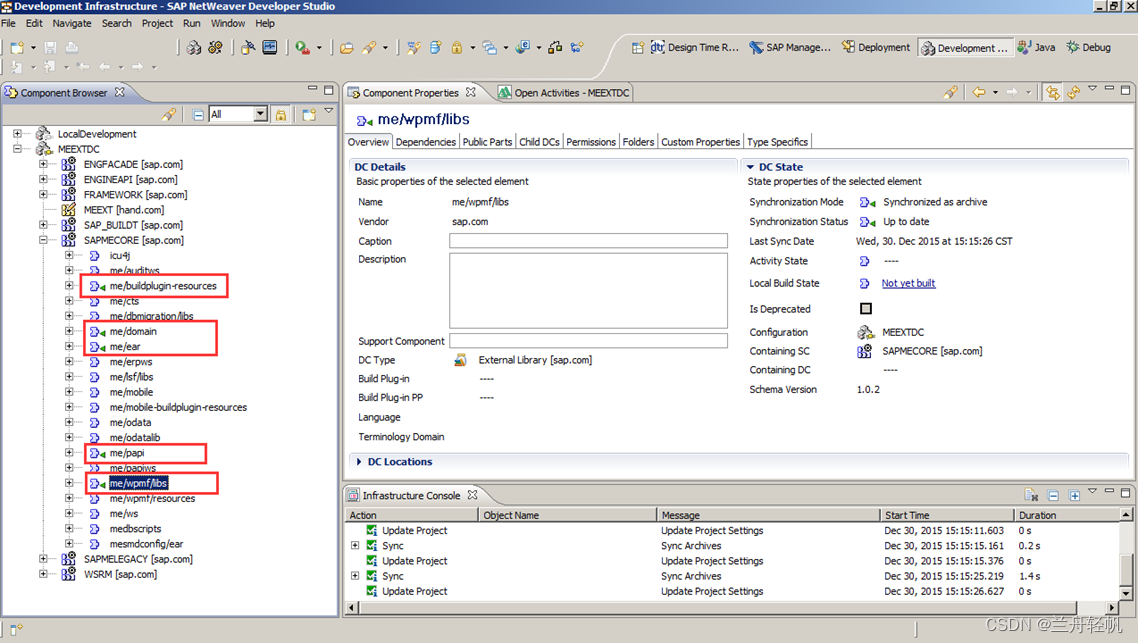
Task: Switch to SAP Management perspective
Action: point(790,48)
